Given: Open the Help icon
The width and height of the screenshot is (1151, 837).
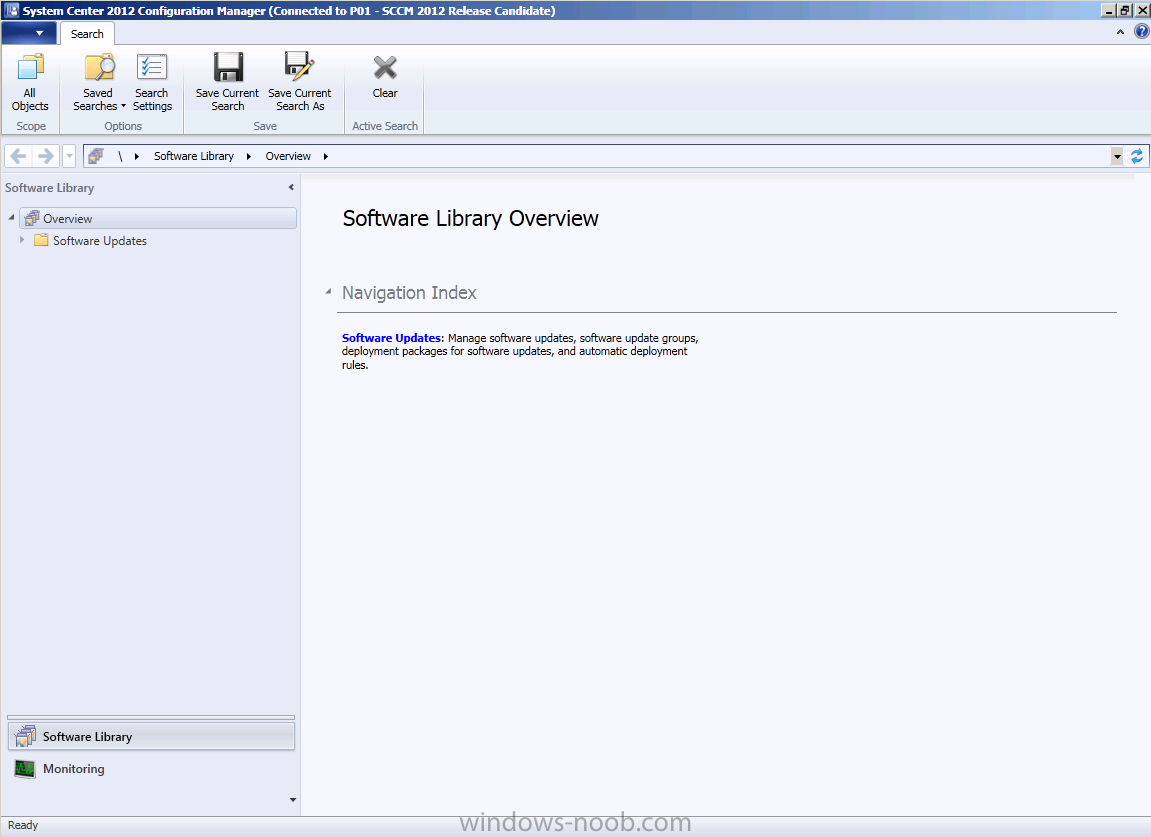Looking at the screenshot, I should tap(1141, 32).
